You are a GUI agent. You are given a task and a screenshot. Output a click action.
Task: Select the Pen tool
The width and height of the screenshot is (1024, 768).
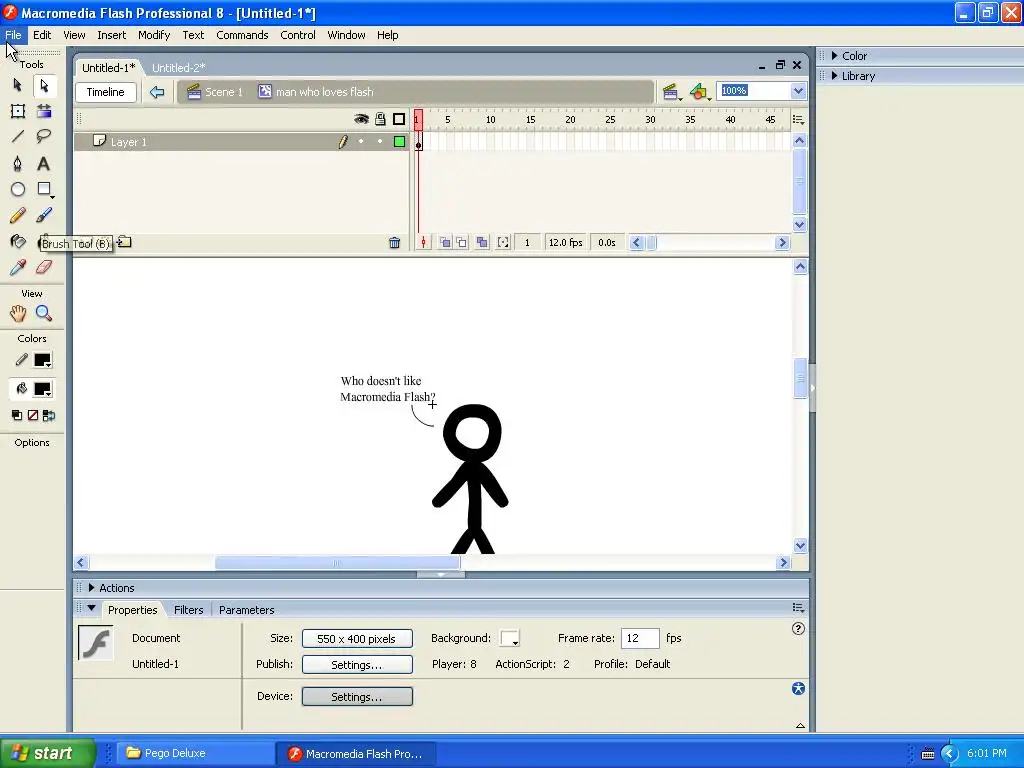point(18,163)
